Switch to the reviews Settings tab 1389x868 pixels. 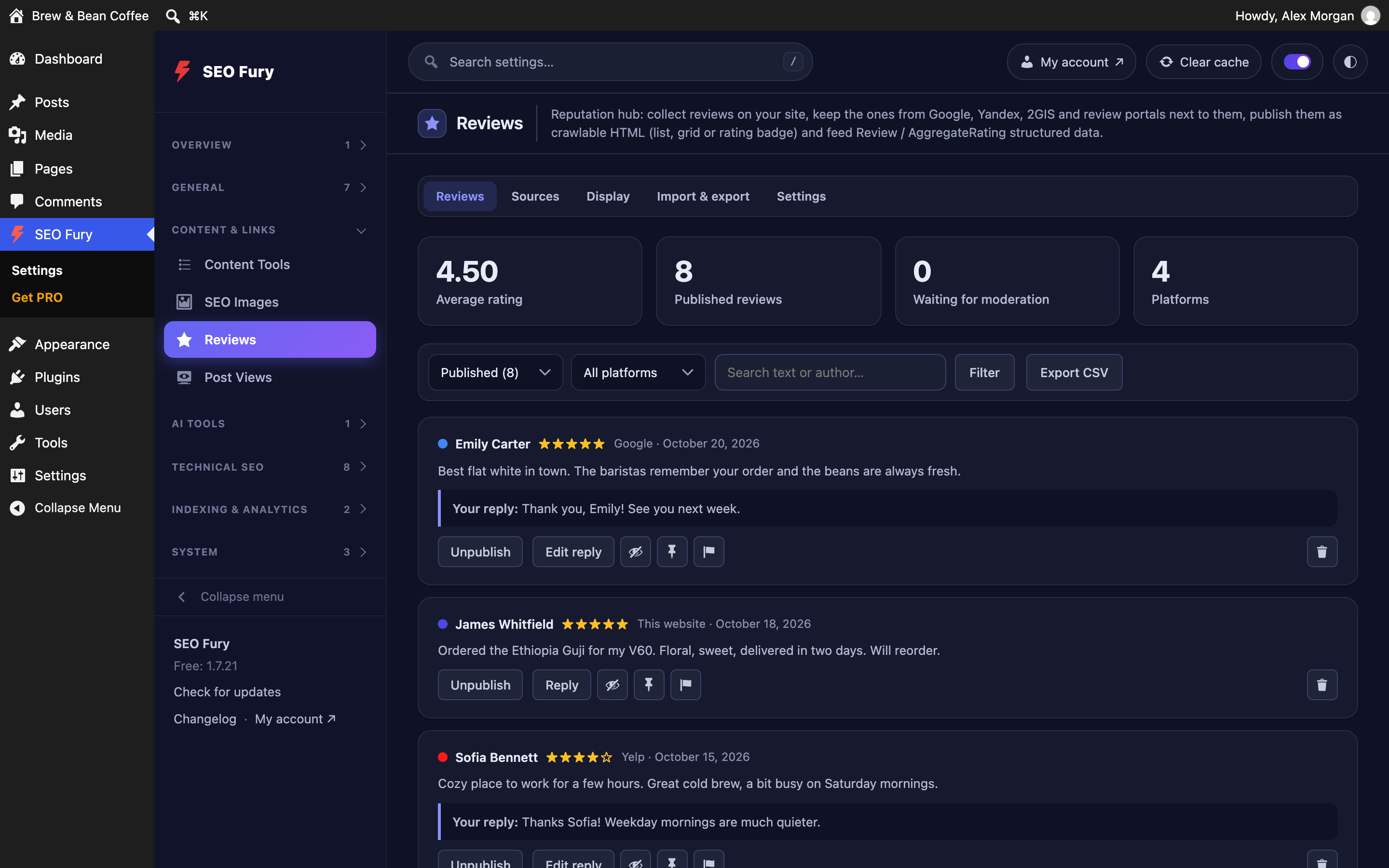801,196
